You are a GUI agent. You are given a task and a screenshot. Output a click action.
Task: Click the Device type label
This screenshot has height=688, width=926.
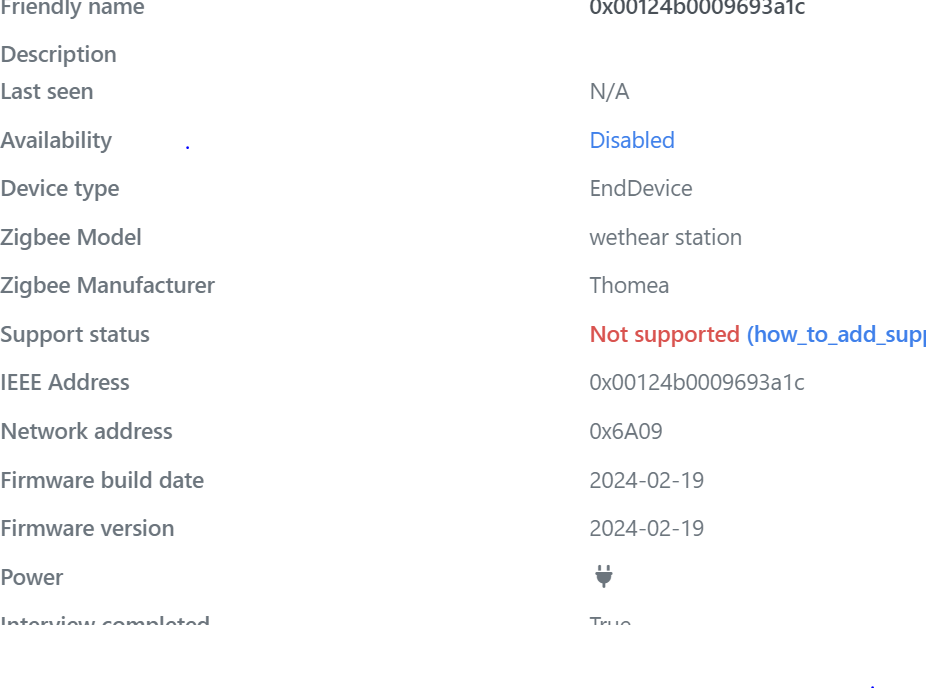point(60,188)
